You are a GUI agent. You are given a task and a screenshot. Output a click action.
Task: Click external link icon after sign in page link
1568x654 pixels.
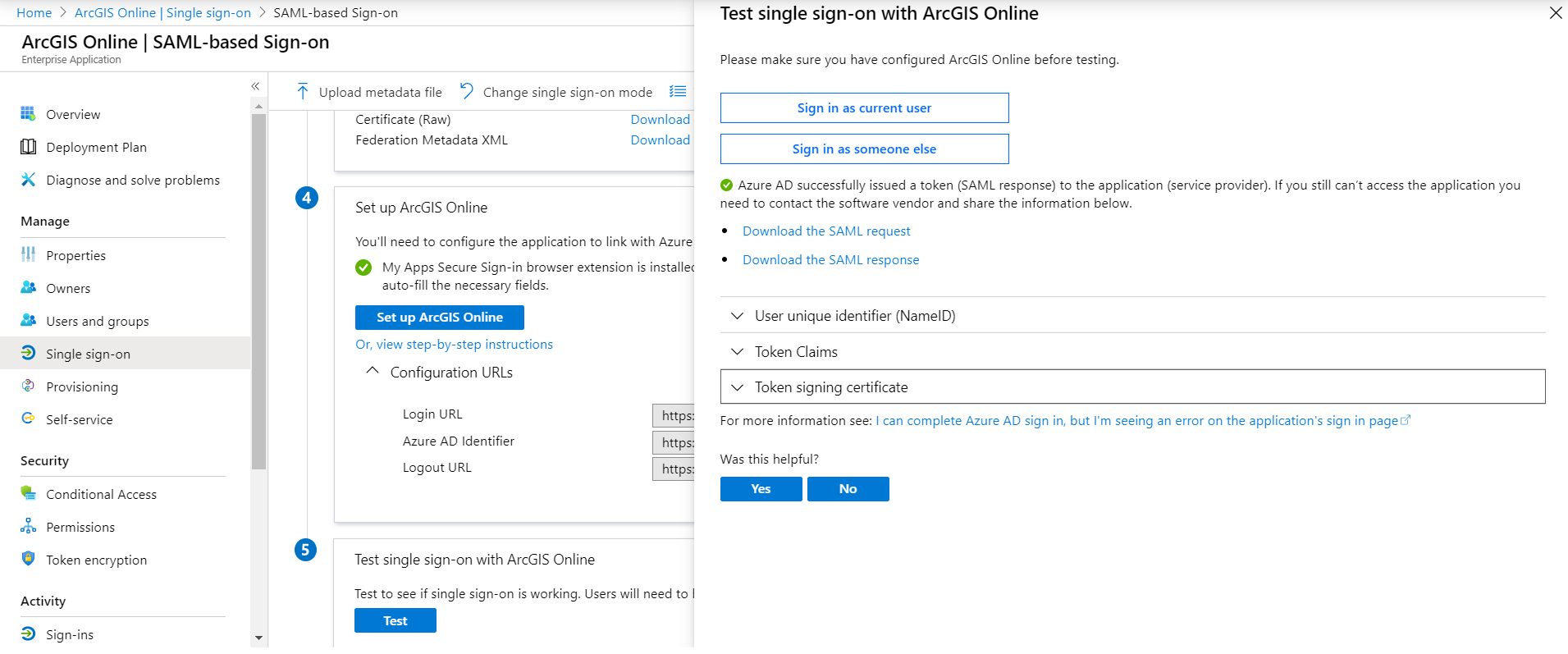(x=1406, y=420)
